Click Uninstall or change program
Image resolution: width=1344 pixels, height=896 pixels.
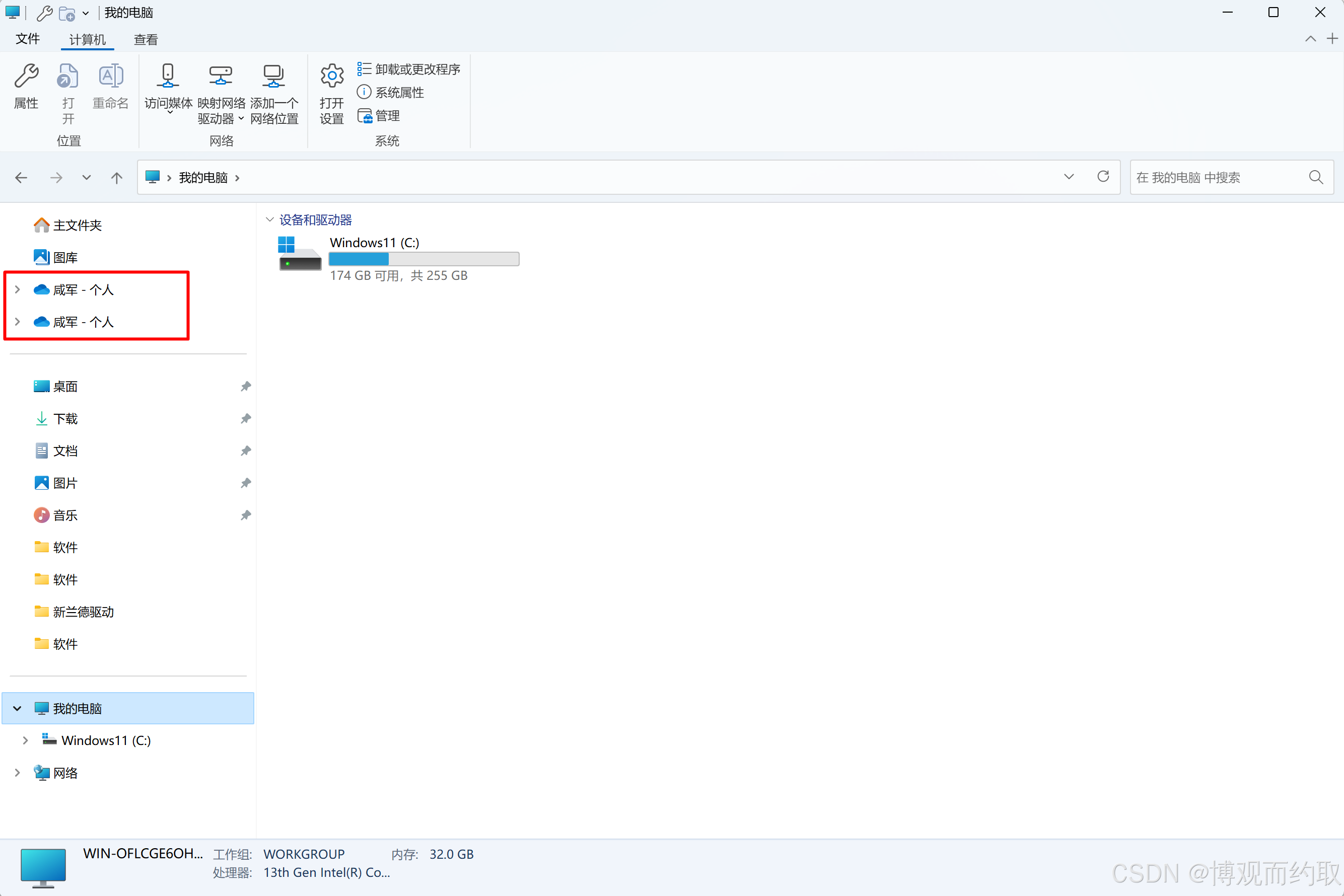point(409,69)
